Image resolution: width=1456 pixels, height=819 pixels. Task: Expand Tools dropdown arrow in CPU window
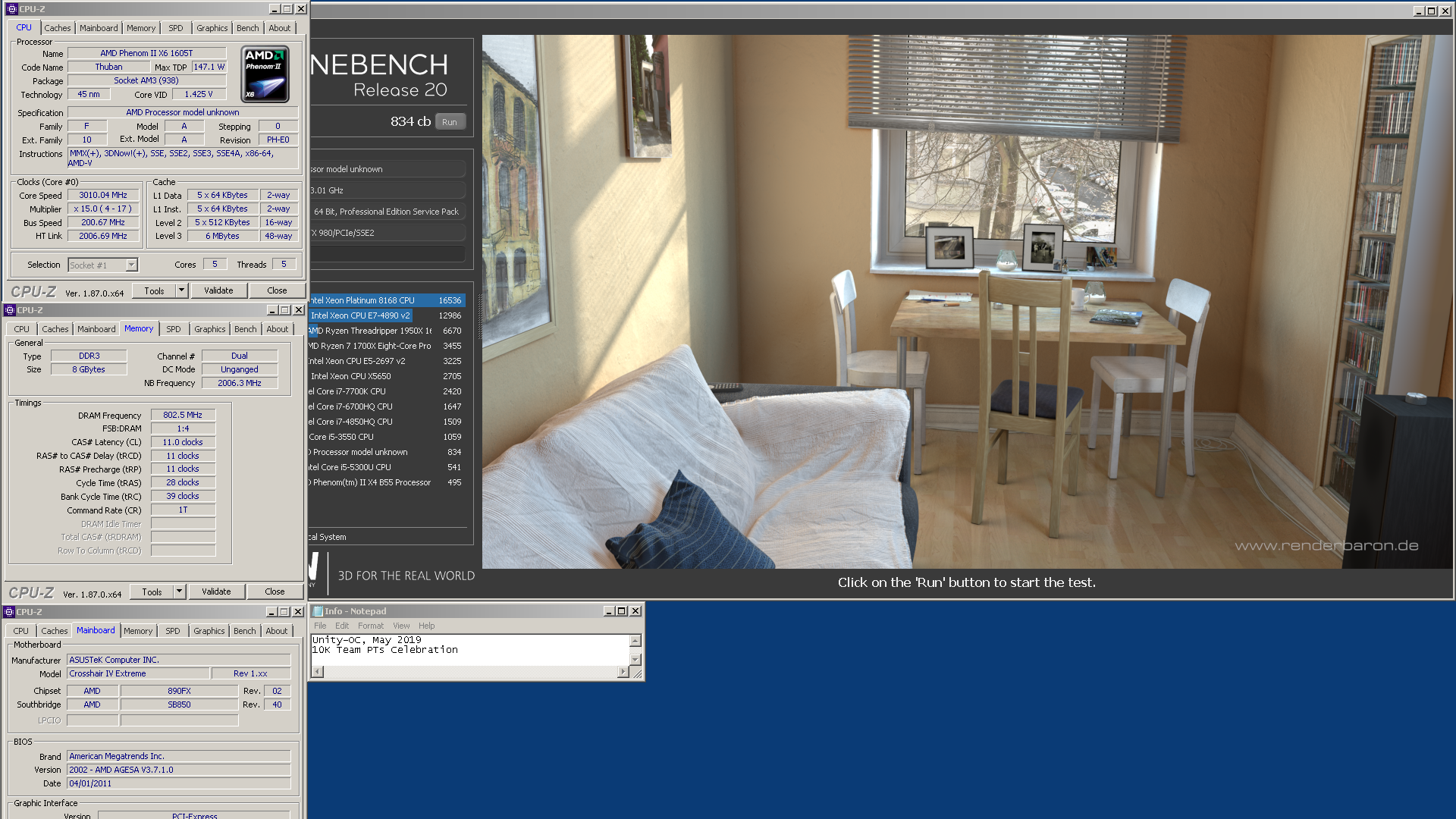coord(181,290)
